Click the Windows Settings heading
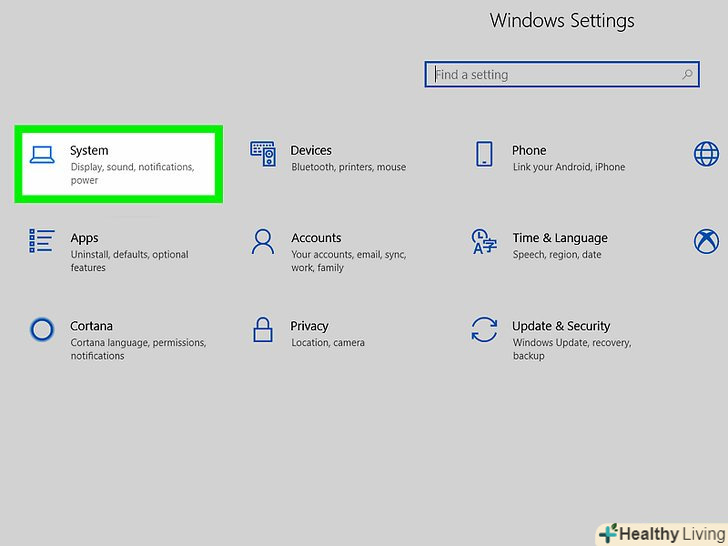The image size is (728, 546). (x=562, y=21)
